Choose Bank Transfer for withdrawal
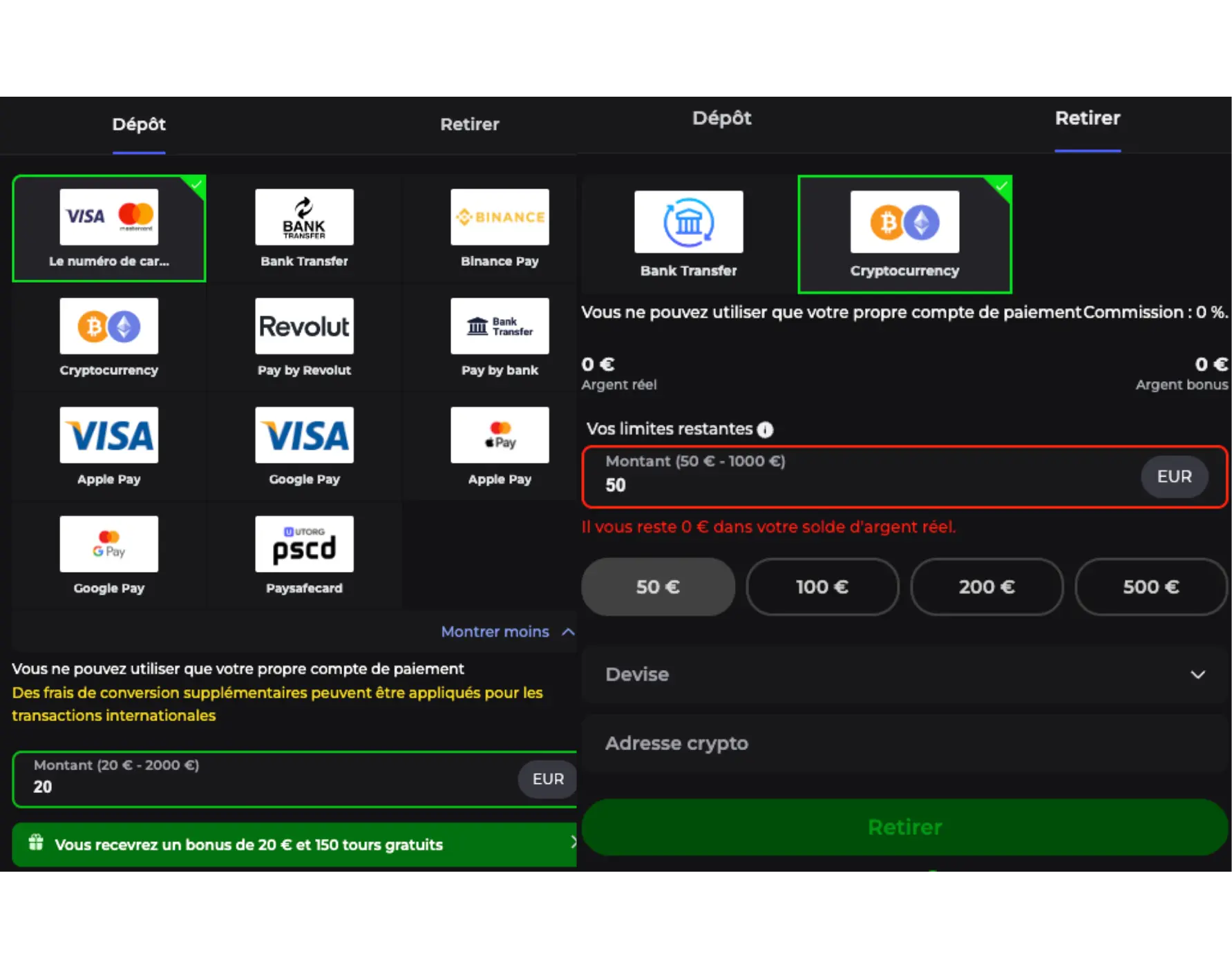1232x967 pixels. 688,235
